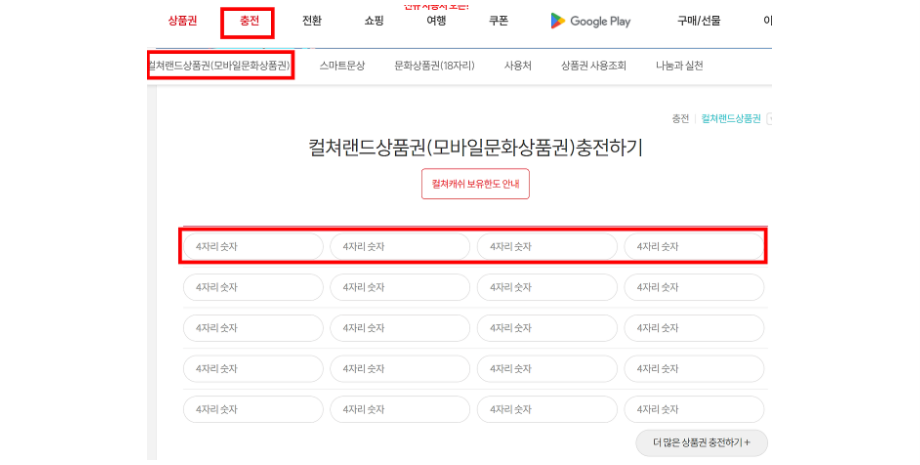
Task: Open the 상품권 top menu
Action: click(x=182, y=21)
